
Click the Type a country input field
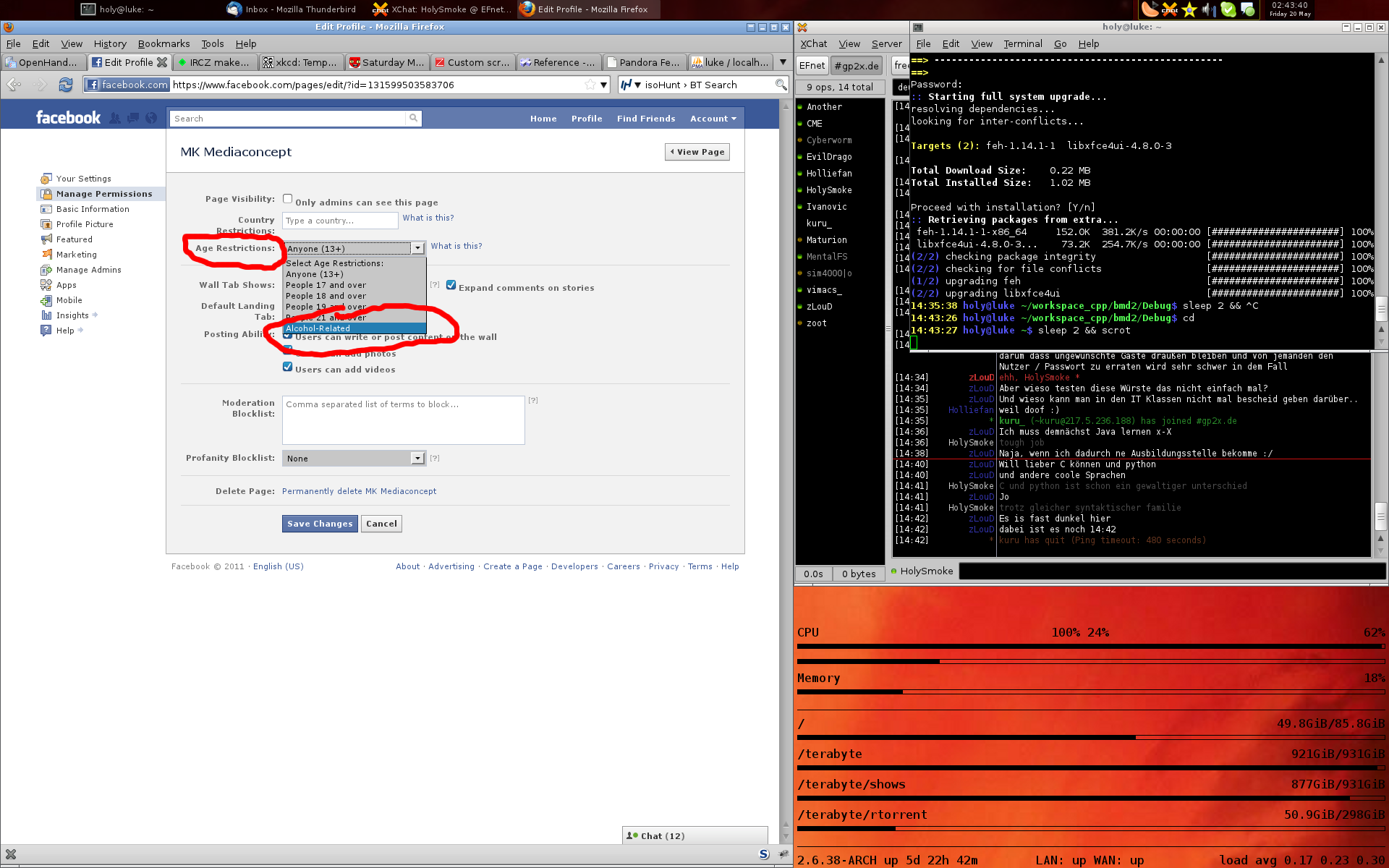[340, 221]
